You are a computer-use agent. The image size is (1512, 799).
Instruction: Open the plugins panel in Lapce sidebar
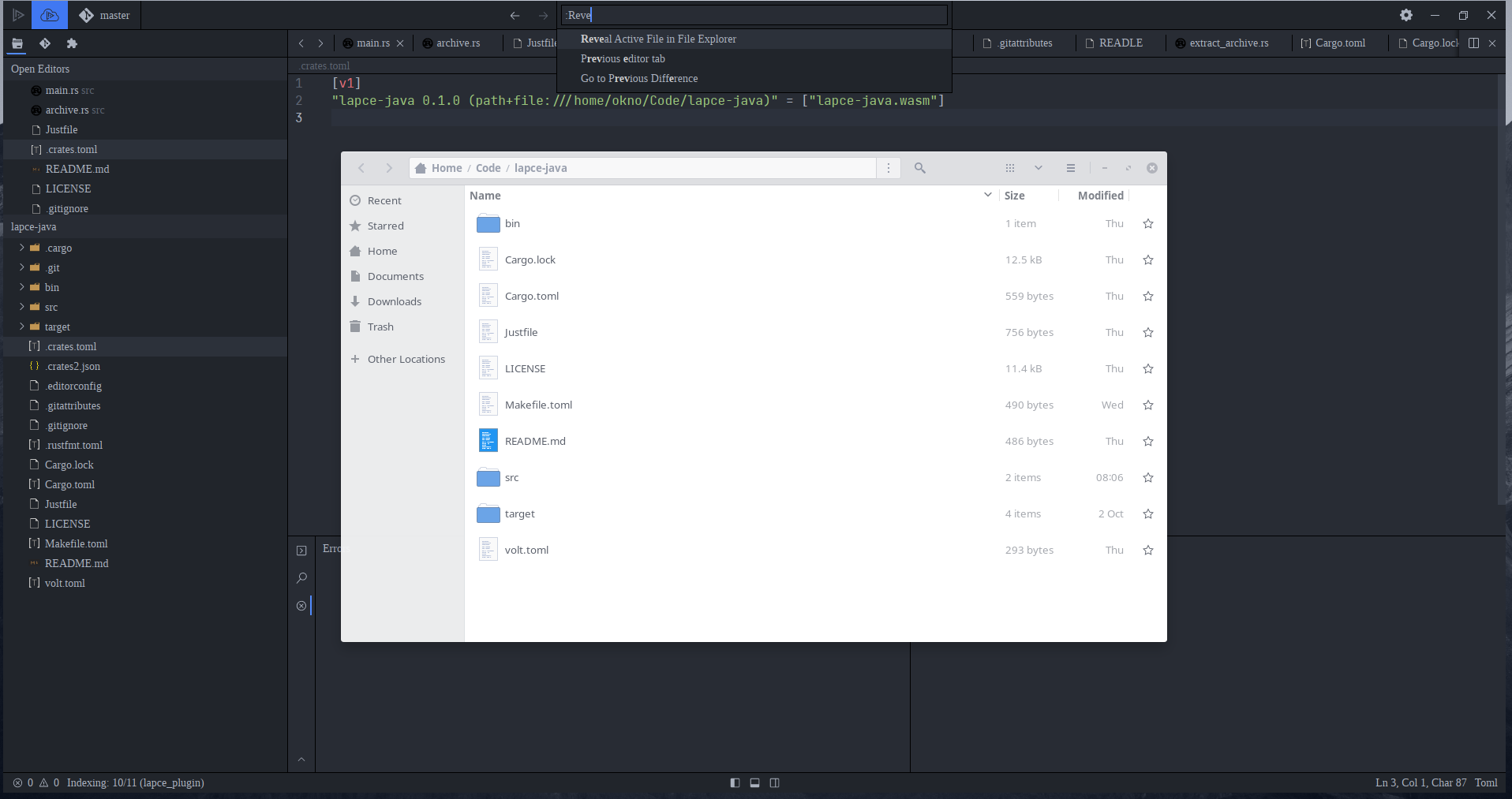72,43
